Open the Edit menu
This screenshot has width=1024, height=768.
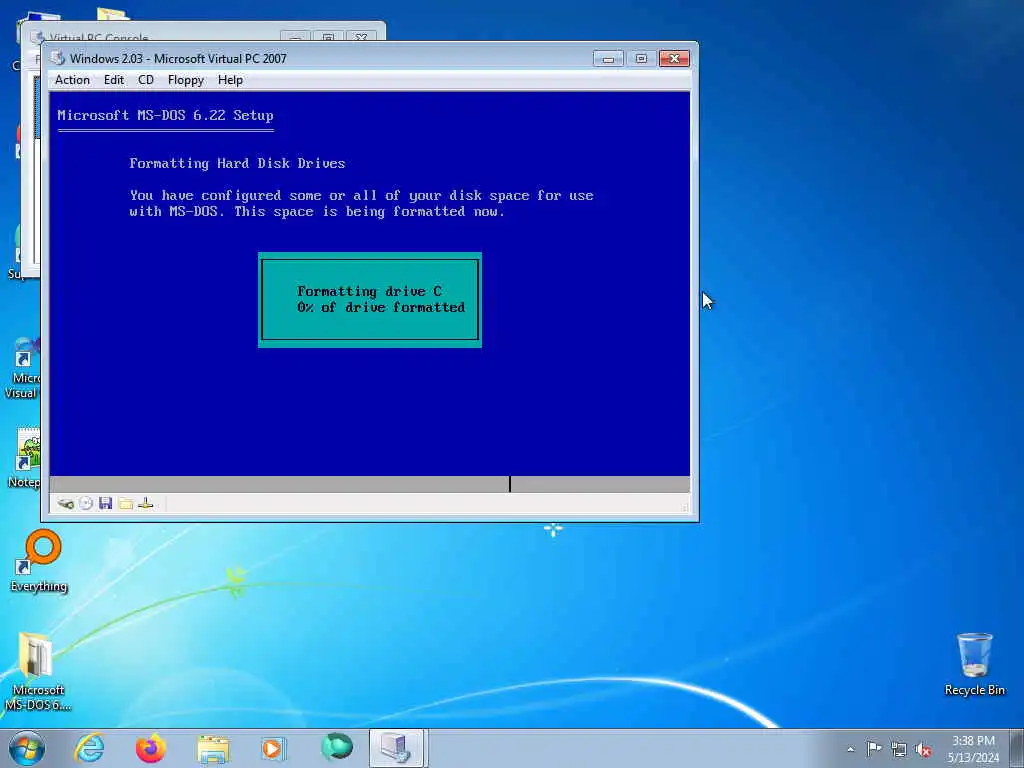[114, 80]
